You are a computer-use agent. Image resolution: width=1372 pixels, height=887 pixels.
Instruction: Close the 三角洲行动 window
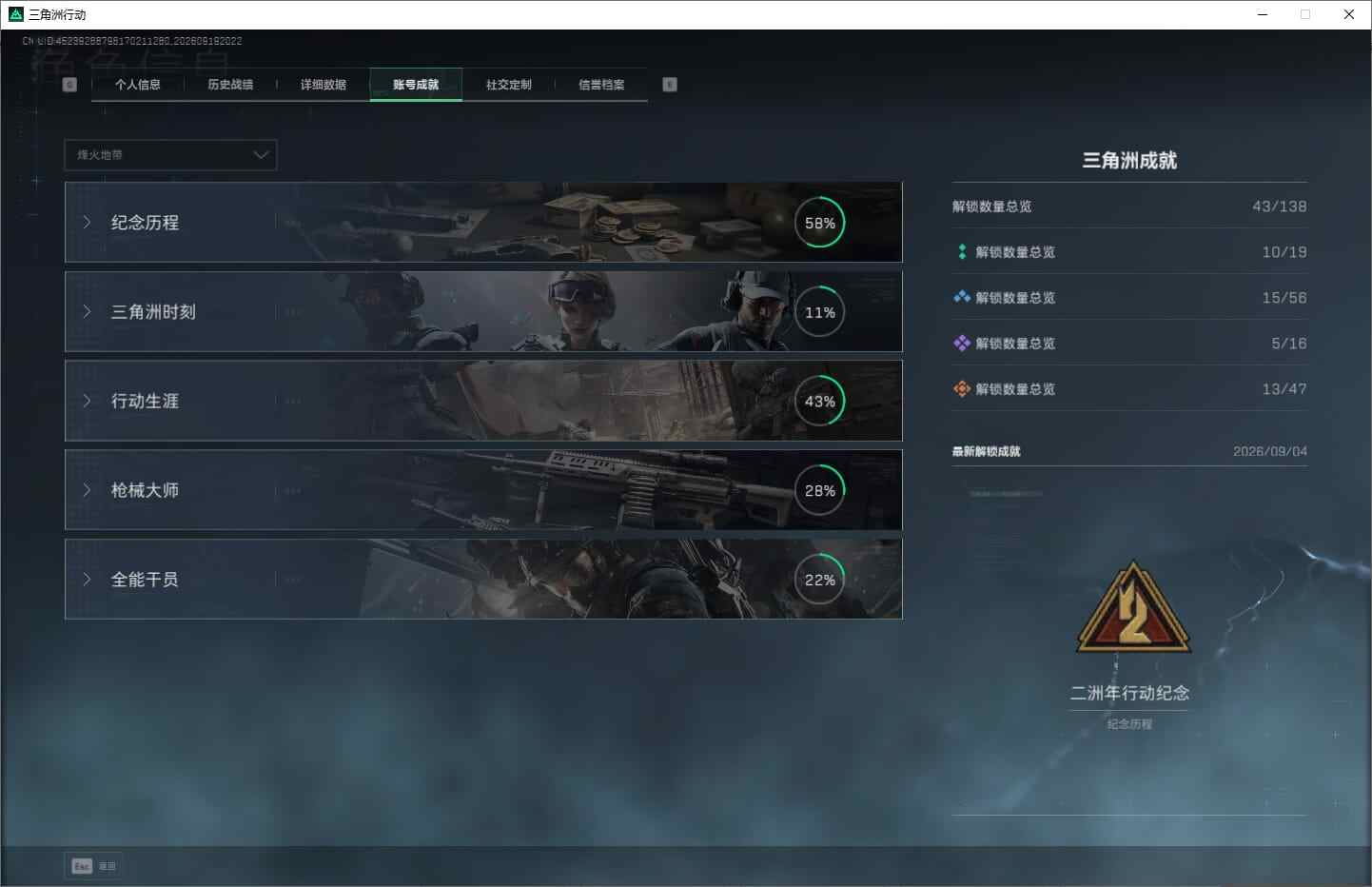click(1348, 14)
